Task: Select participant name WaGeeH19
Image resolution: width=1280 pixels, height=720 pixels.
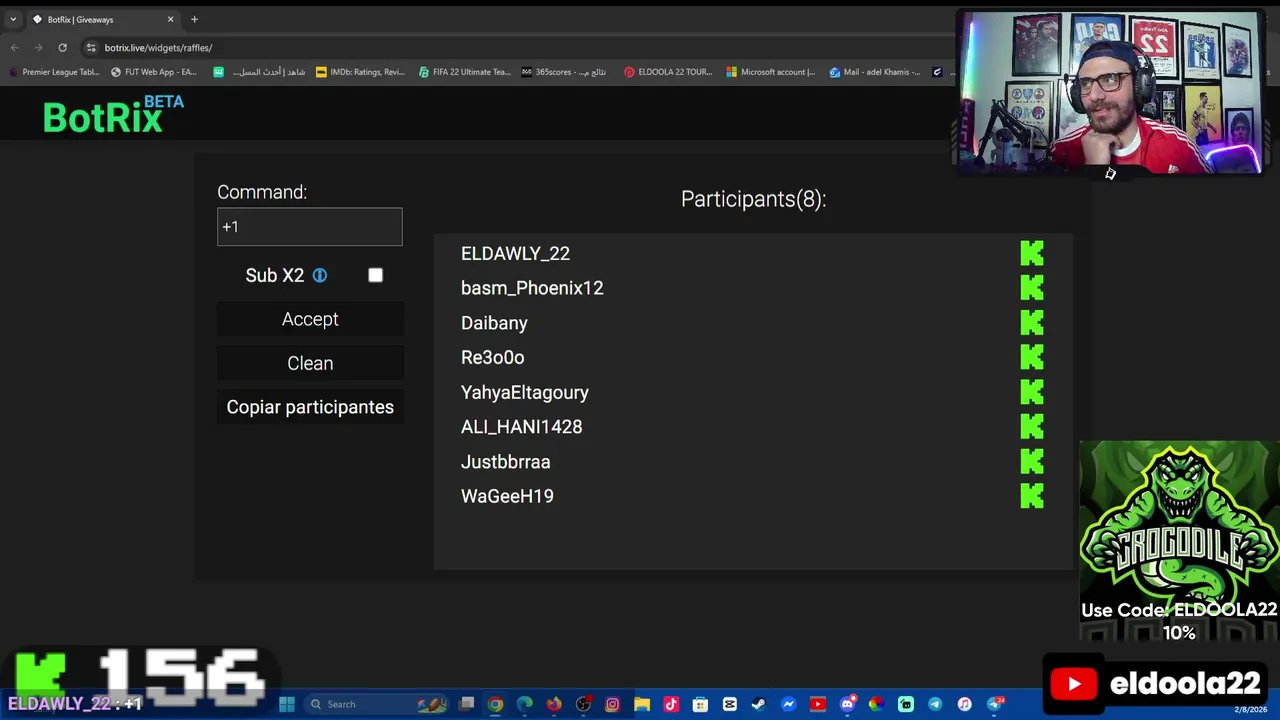Action: (507, 496)
